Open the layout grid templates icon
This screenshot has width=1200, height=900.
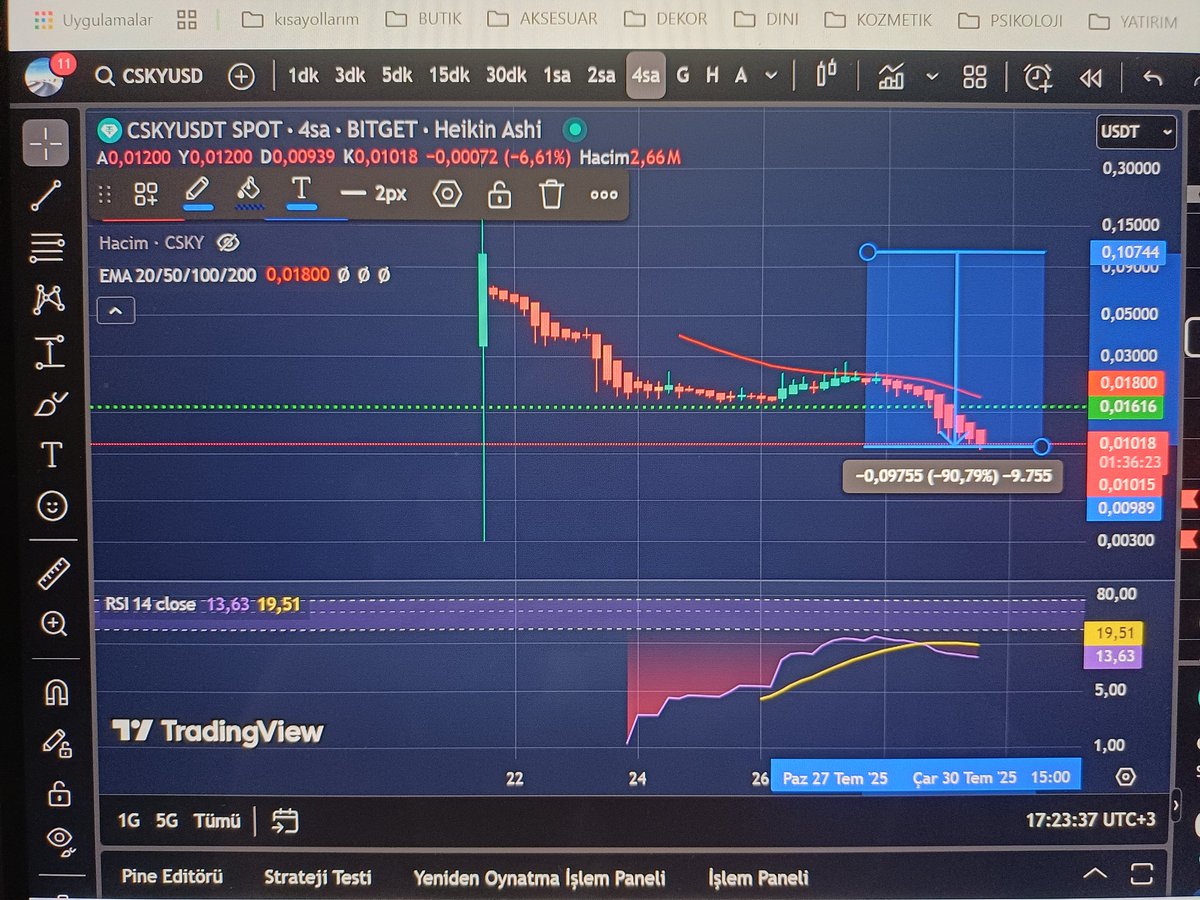pyautogui.click(x=975, y=77)
